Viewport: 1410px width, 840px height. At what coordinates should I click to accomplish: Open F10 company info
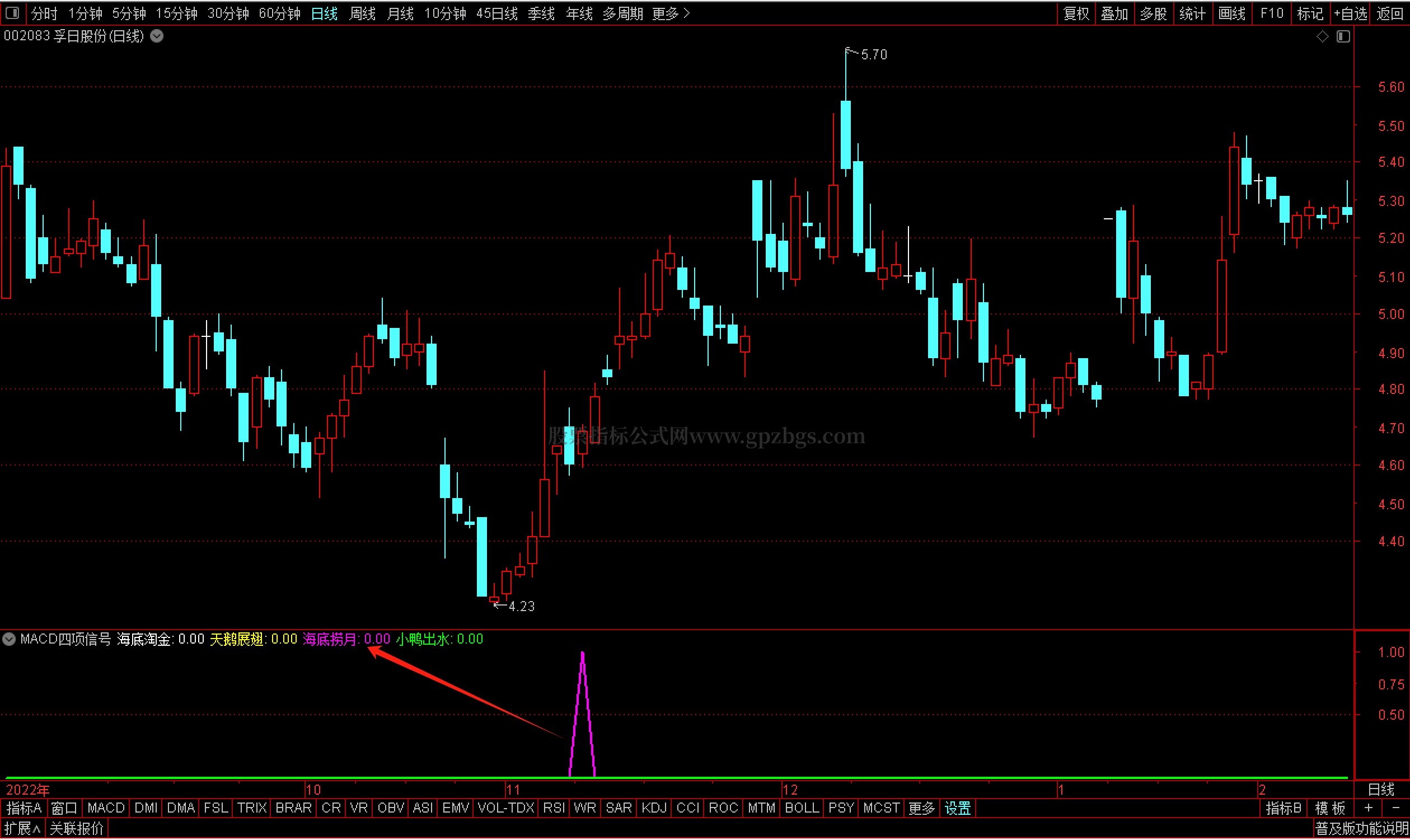(1271, 13)
